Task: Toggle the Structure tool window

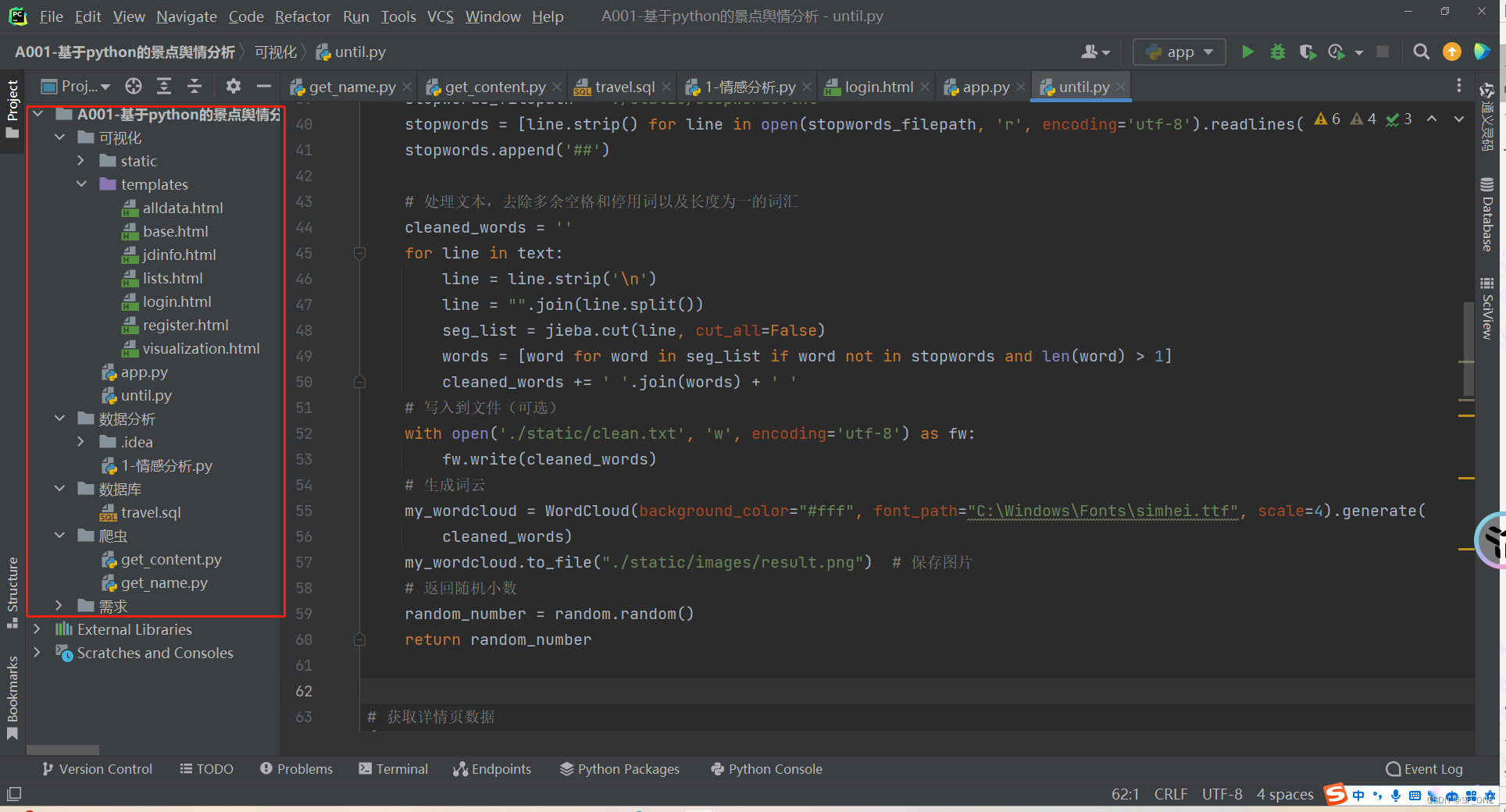Action: (x=12, y=592)
